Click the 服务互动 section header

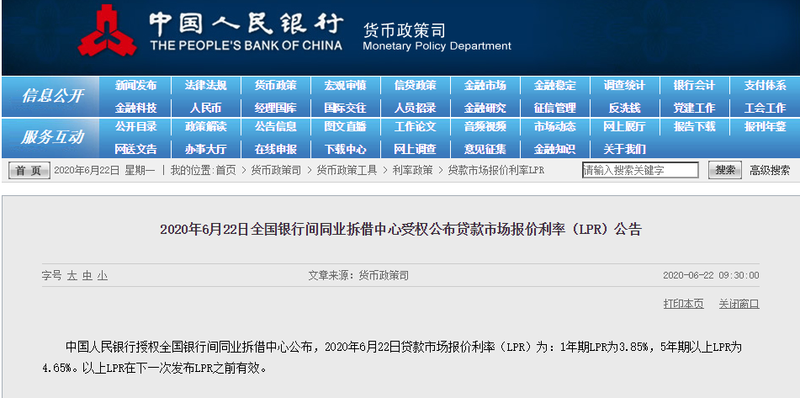[x=52, y=137]
